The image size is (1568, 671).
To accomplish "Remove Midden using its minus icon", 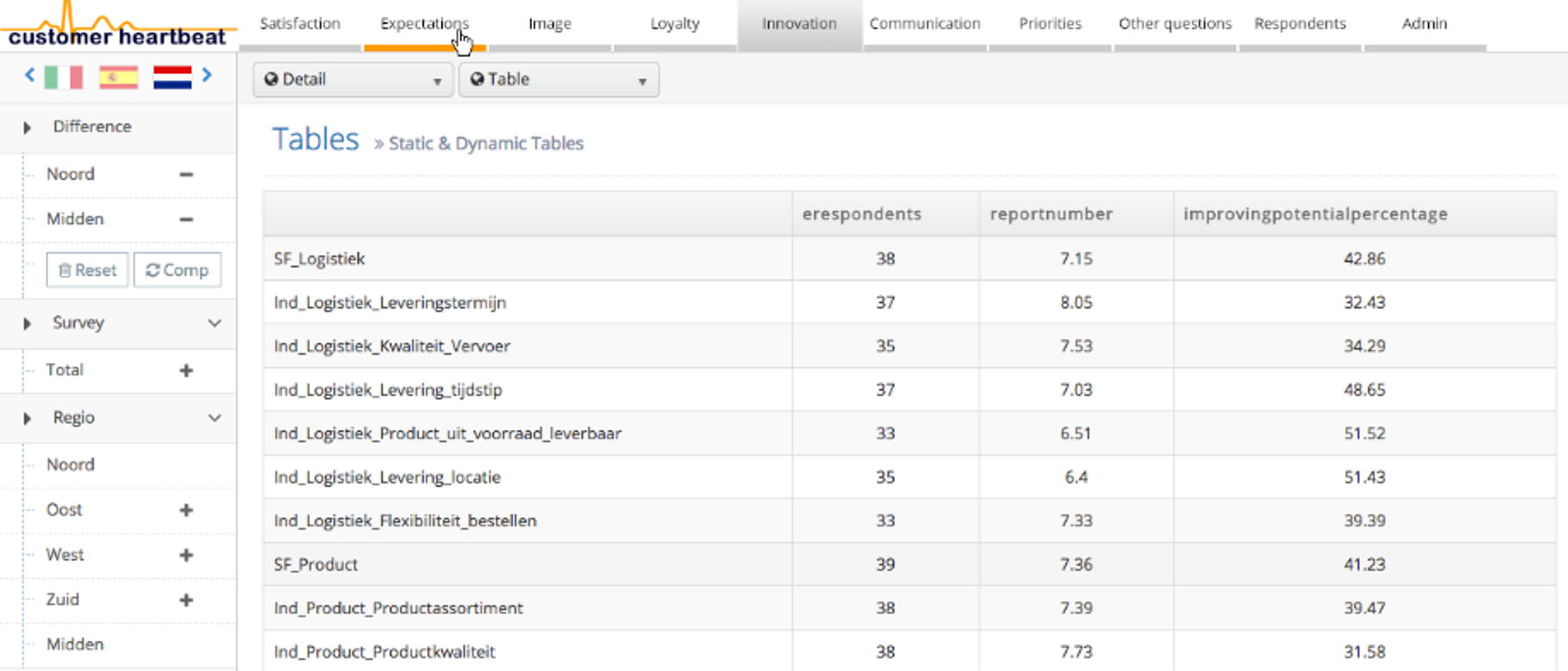I will click(x=186, y=219).
